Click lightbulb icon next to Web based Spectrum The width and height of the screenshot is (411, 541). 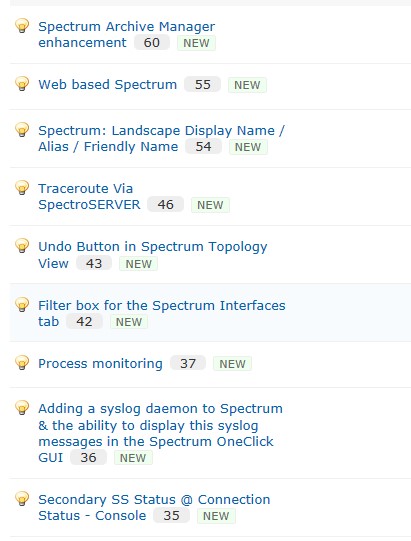click(22, 83)
